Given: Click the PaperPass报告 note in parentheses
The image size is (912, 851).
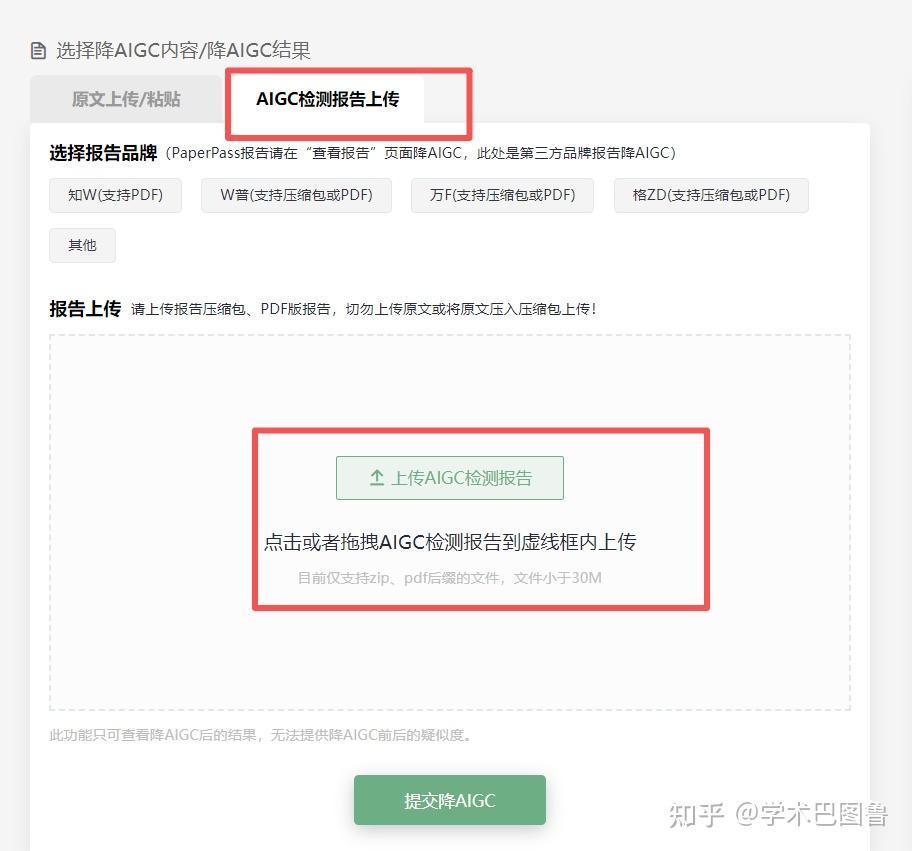Looking at the screenshot, I should [420, 153].
